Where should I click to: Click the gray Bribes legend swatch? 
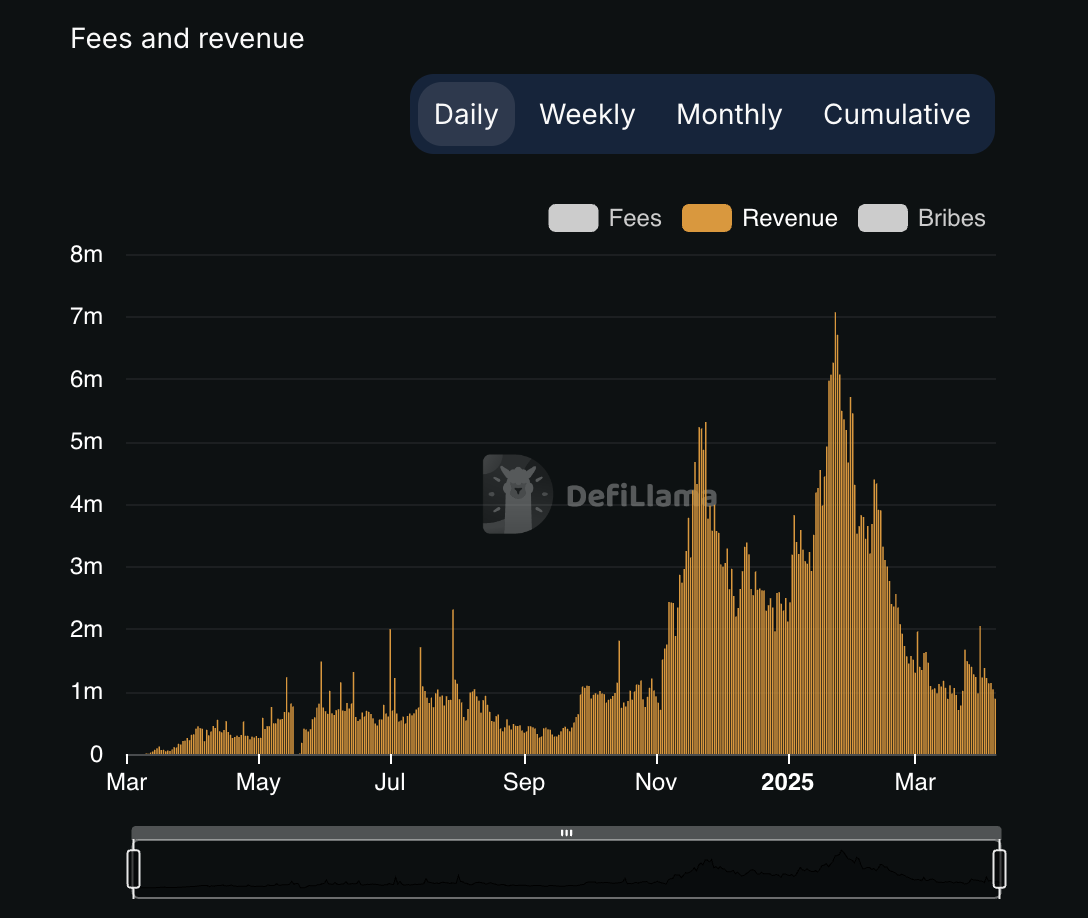click(884, 217)
